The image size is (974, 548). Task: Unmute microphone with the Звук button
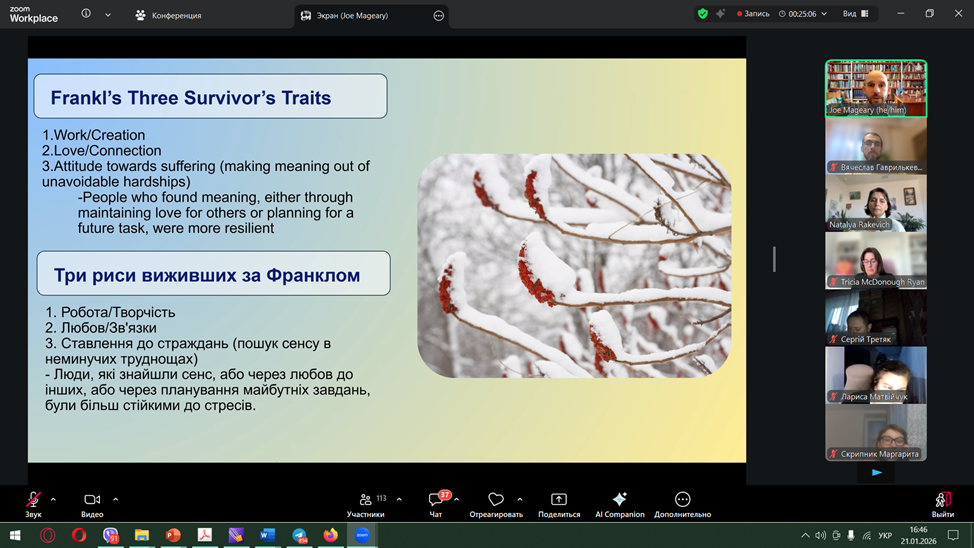(33, 500)
